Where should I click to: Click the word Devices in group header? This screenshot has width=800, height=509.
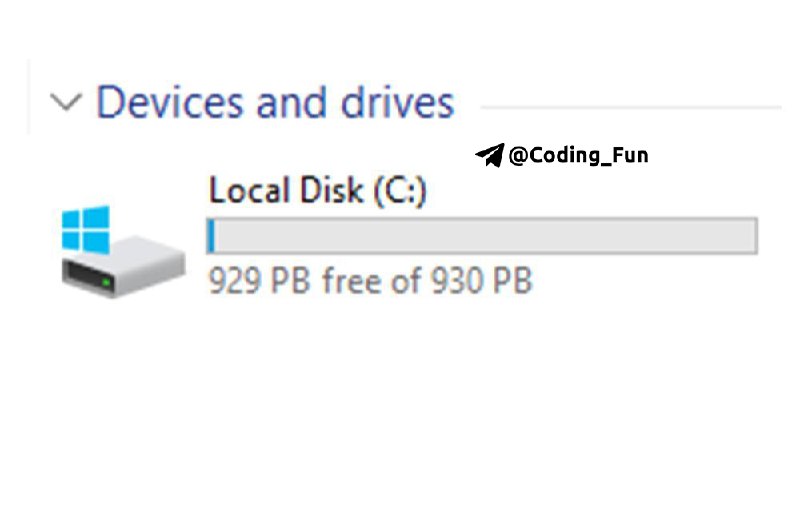[169, 103]
